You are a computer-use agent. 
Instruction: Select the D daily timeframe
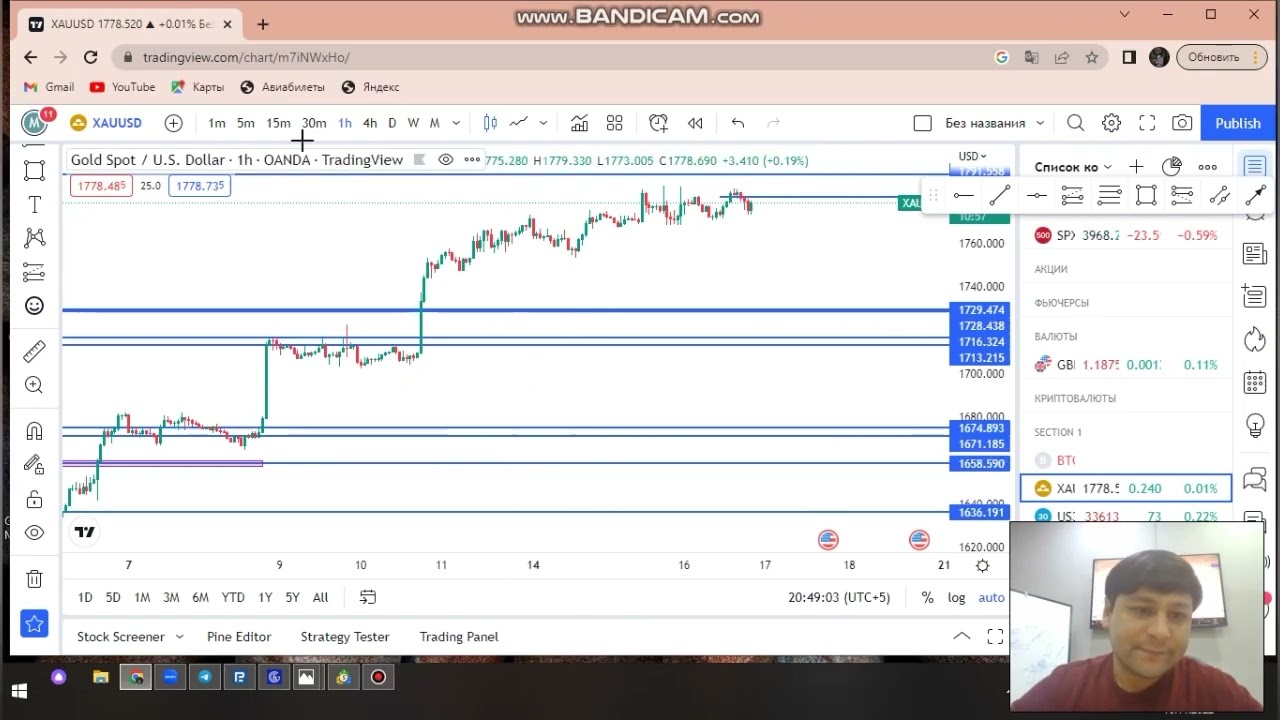coord(392,123)
